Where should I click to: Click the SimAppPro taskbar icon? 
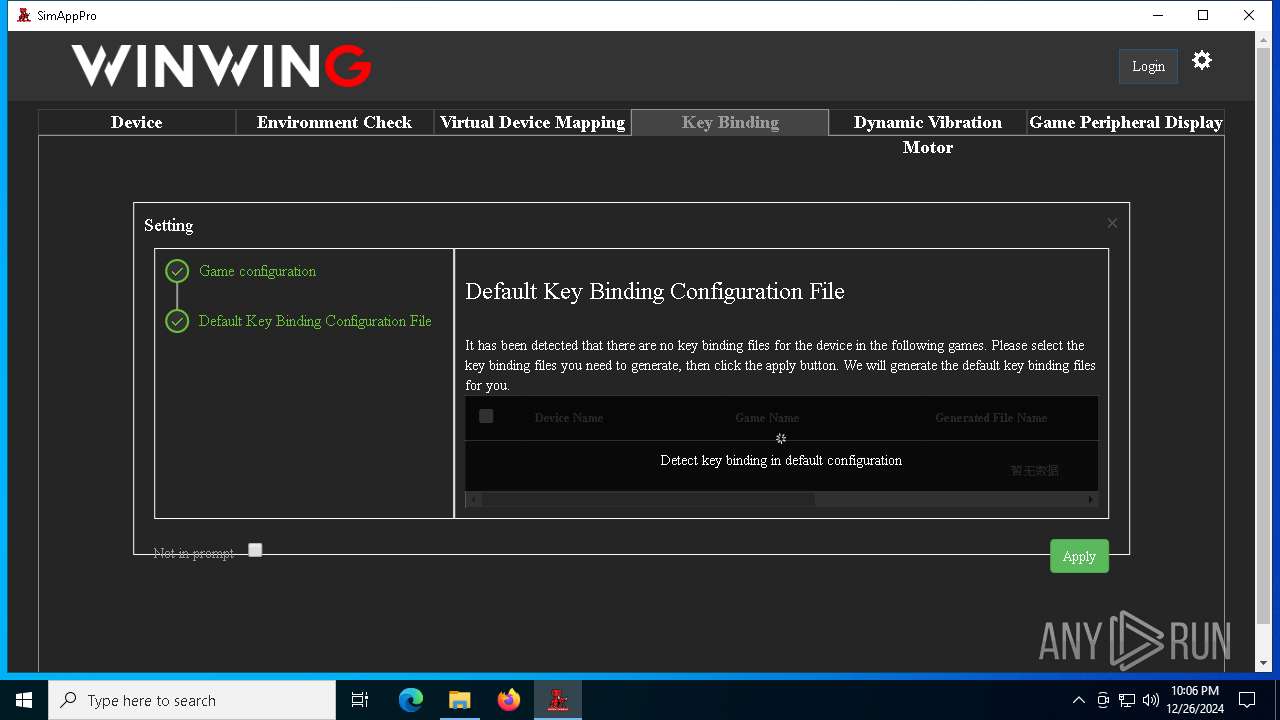(x=558, y=700)
